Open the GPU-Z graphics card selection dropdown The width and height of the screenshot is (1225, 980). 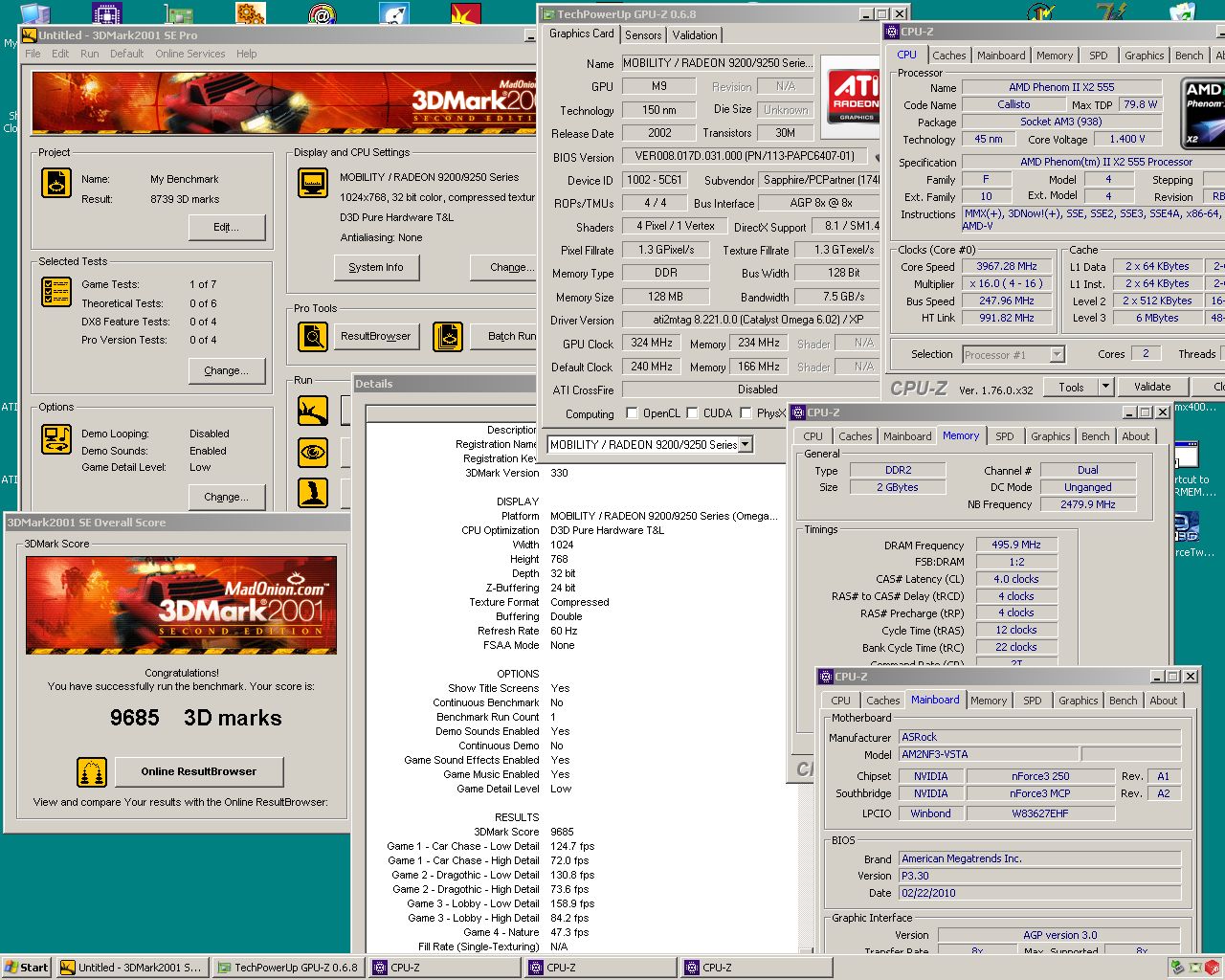pos(746,444)
